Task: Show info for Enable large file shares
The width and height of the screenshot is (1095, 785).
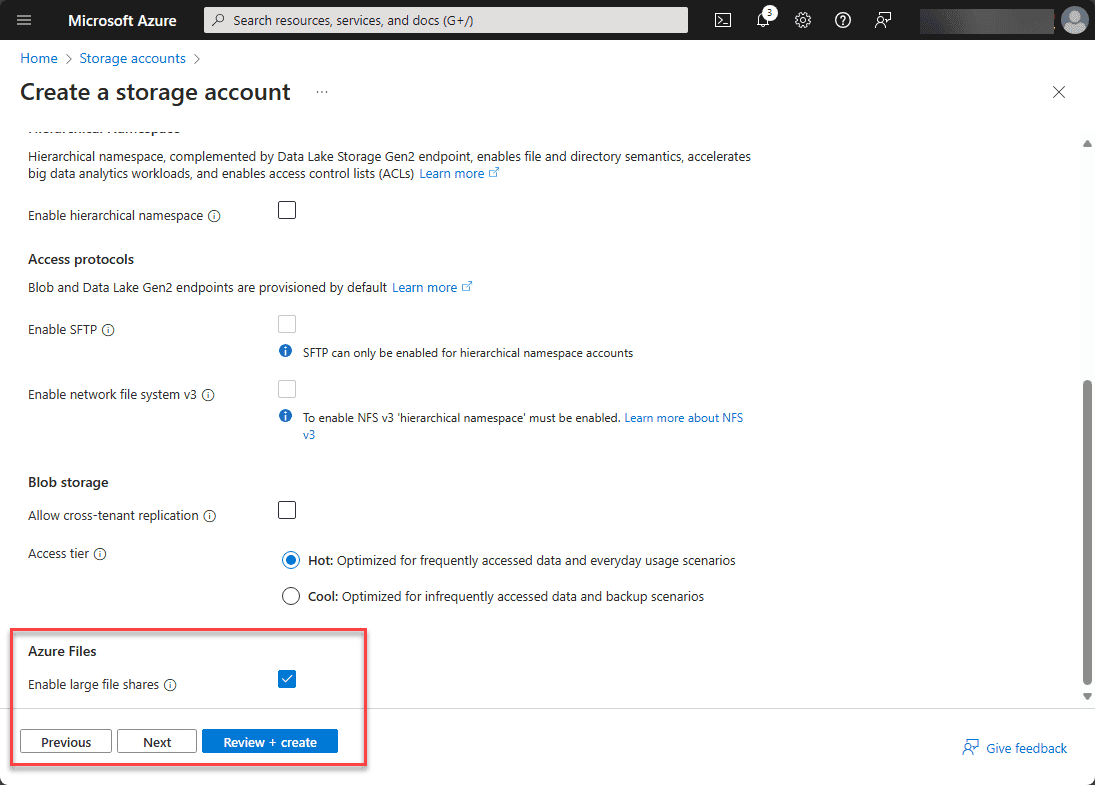Action: (x=170, y=685)
